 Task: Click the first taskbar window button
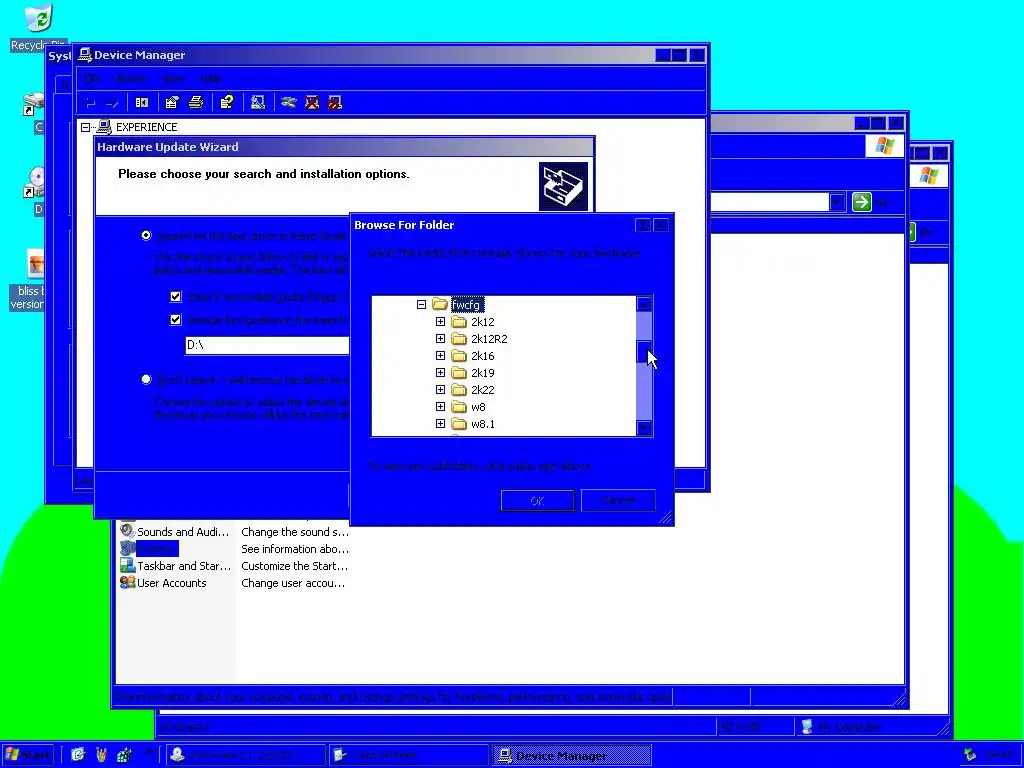[245, 756]
